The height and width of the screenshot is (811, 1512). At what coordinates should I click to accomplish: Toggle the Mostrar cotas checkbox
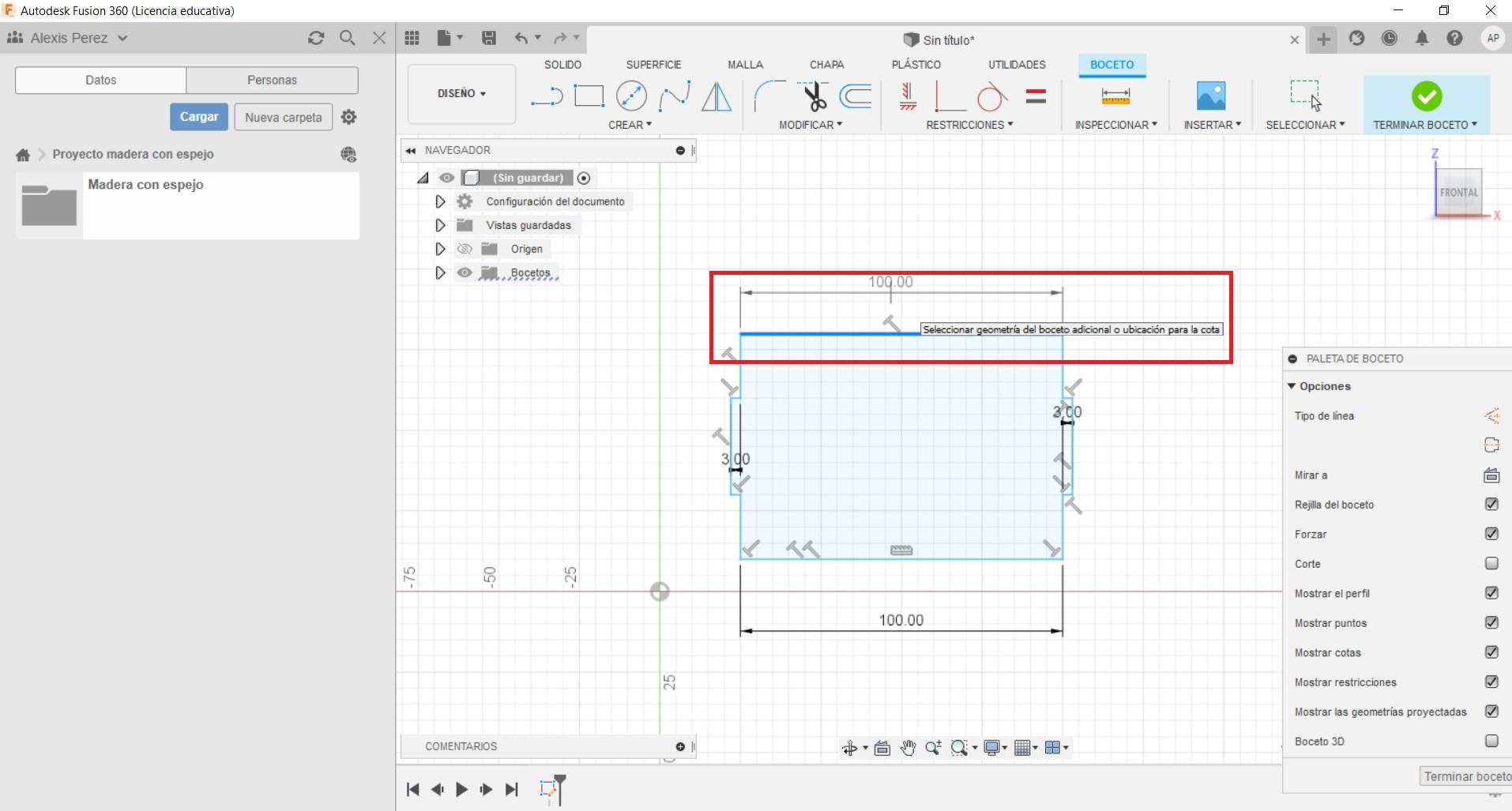(1491, 652)
